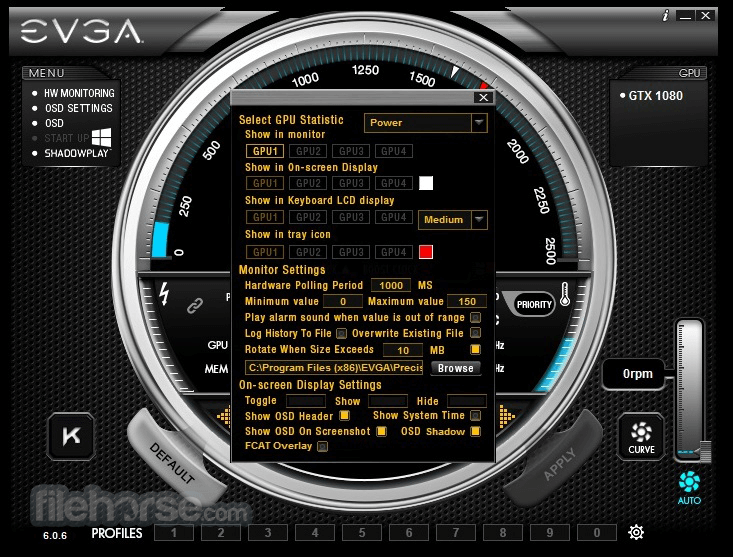The height and width of the screenshot is (557, 733).
Task: Toggle GPU1 under Show in tray icon
Action: [265, 252]
